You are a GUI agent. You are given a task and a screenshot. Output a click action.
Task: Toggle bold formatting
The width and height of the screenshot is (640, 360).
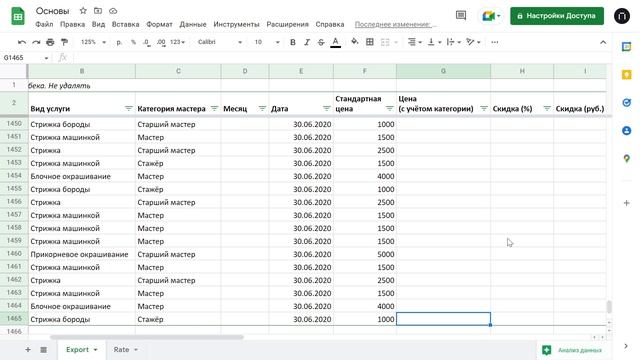(x=293, y=42)
